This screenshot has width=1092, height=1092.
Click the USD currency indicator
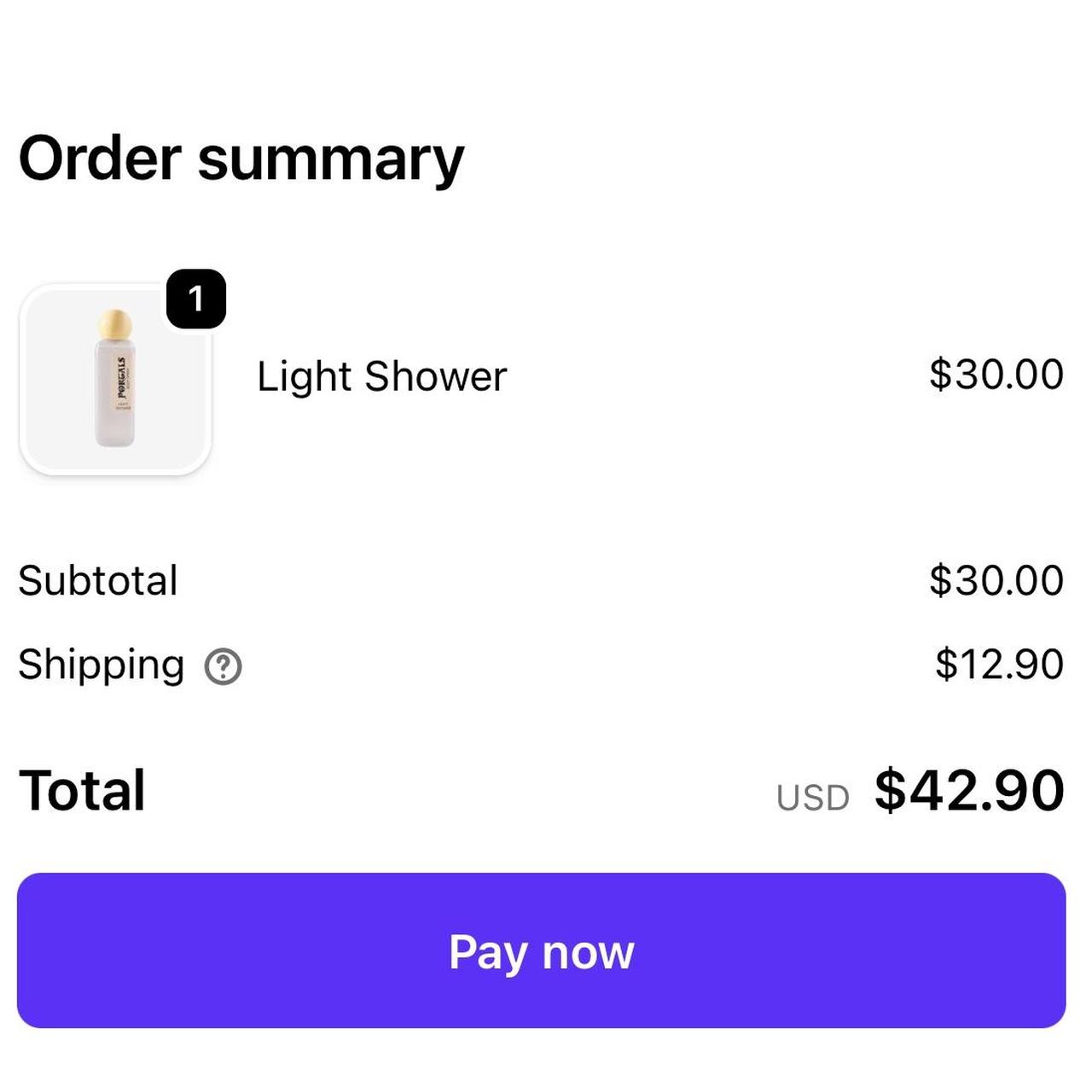pyautogui.click(x=812, y=796)
